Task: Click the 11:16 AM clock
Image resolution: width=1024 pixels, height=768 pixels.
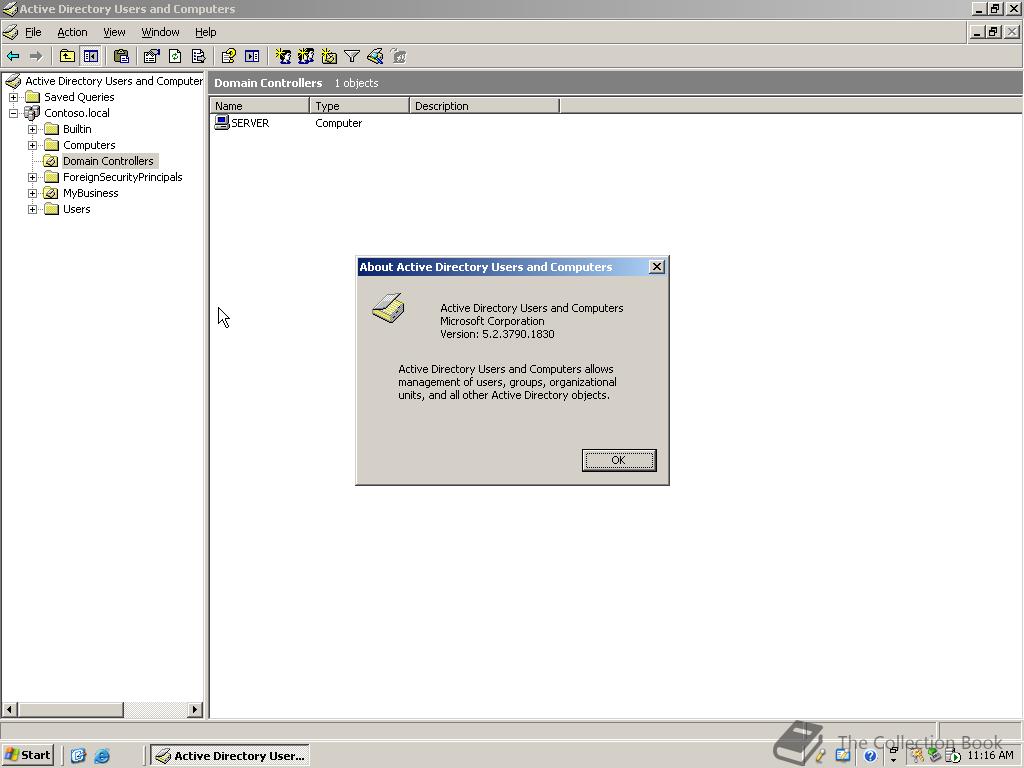Action: tap(990, 755)
